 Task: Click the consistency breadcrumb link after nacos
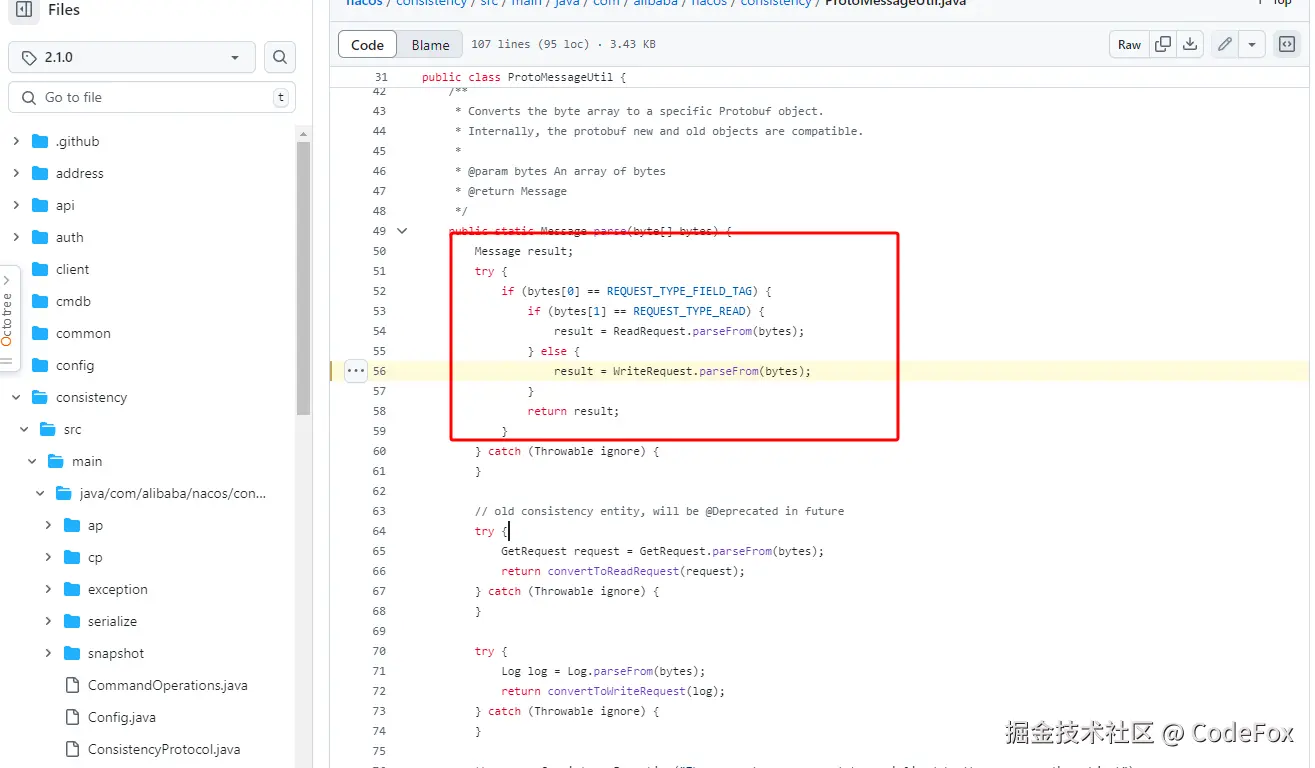pyautogui.click(x=776, y=3)
